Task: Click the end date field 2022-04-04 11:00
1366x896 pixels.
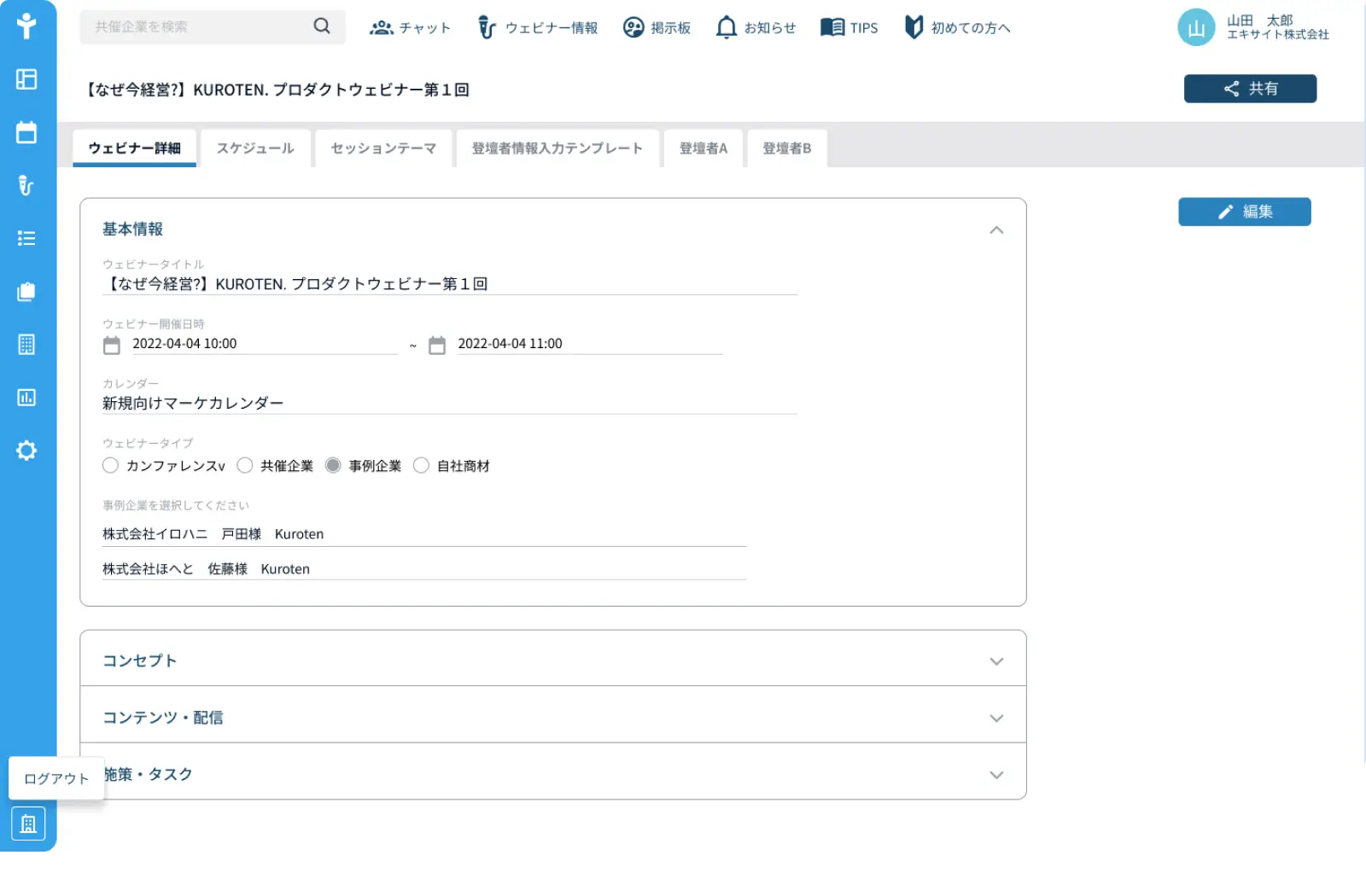Action: tap(590, 344)
